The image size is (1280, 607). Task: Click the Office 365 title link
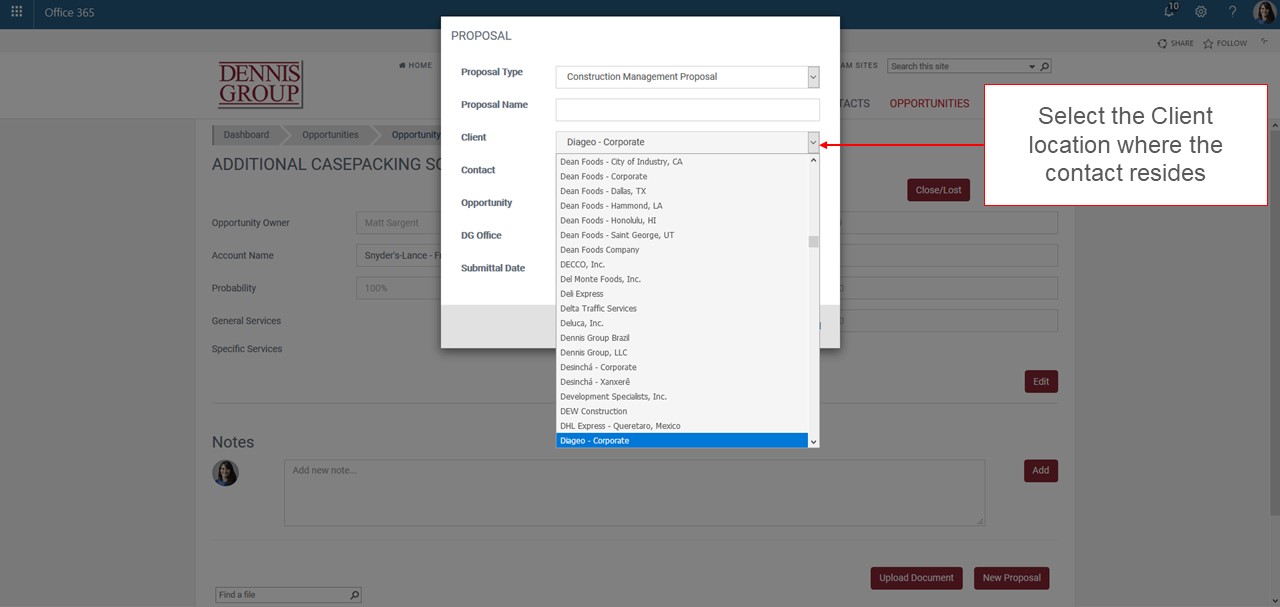pos(69,13)
